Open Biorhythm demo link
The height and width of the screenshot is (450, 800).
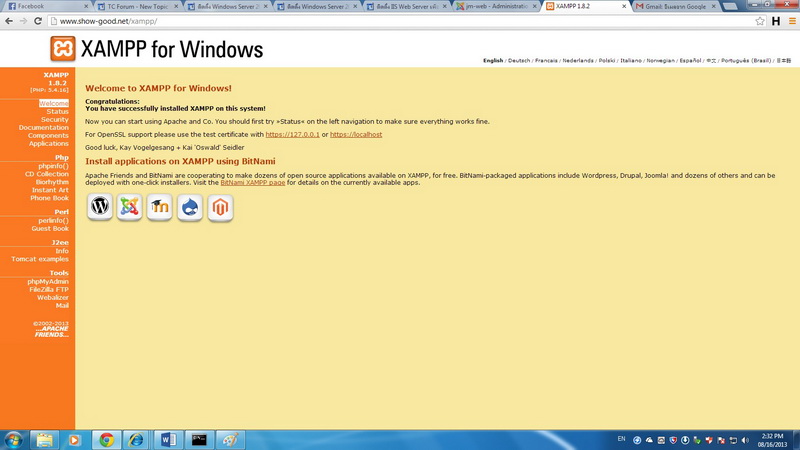pos(52,182)
